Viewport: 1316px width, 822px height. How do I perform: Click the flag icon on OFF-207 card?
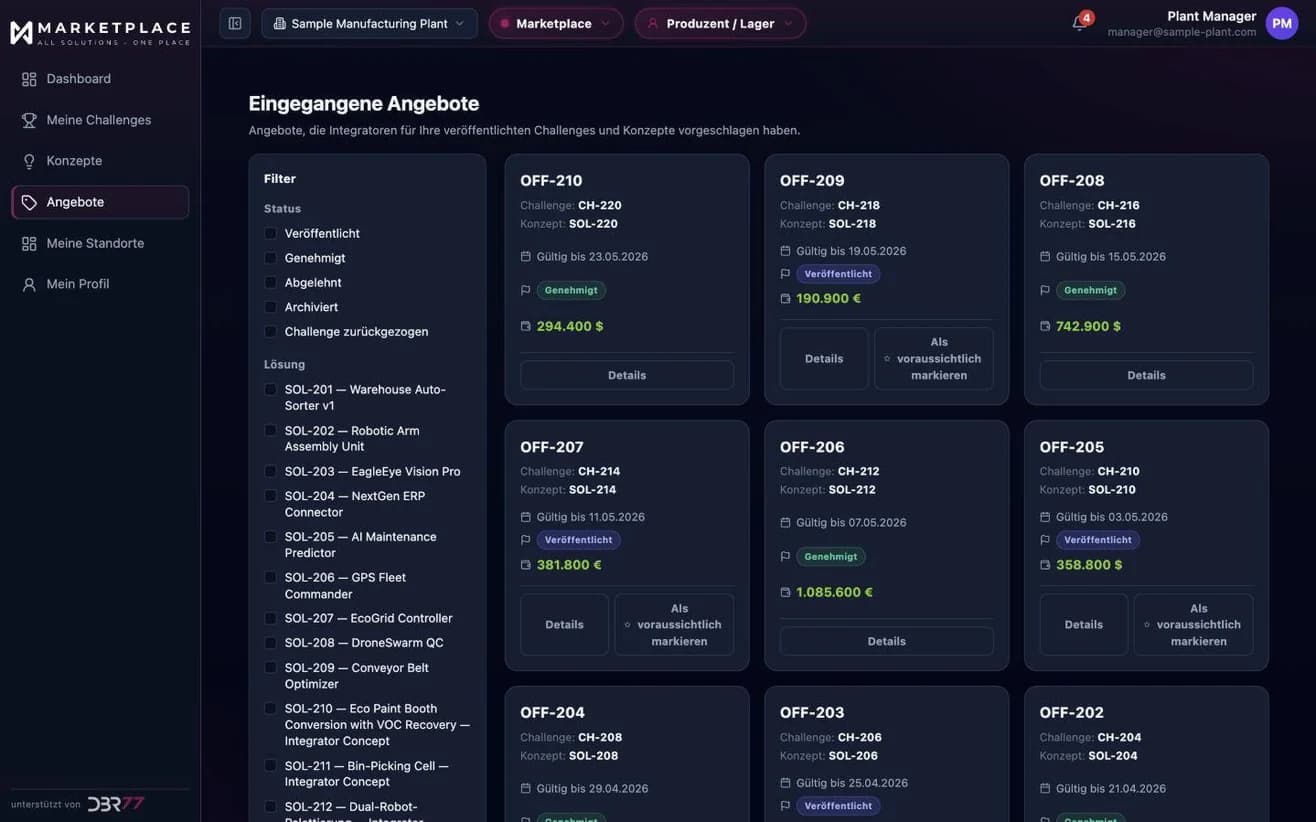[526, 540]
